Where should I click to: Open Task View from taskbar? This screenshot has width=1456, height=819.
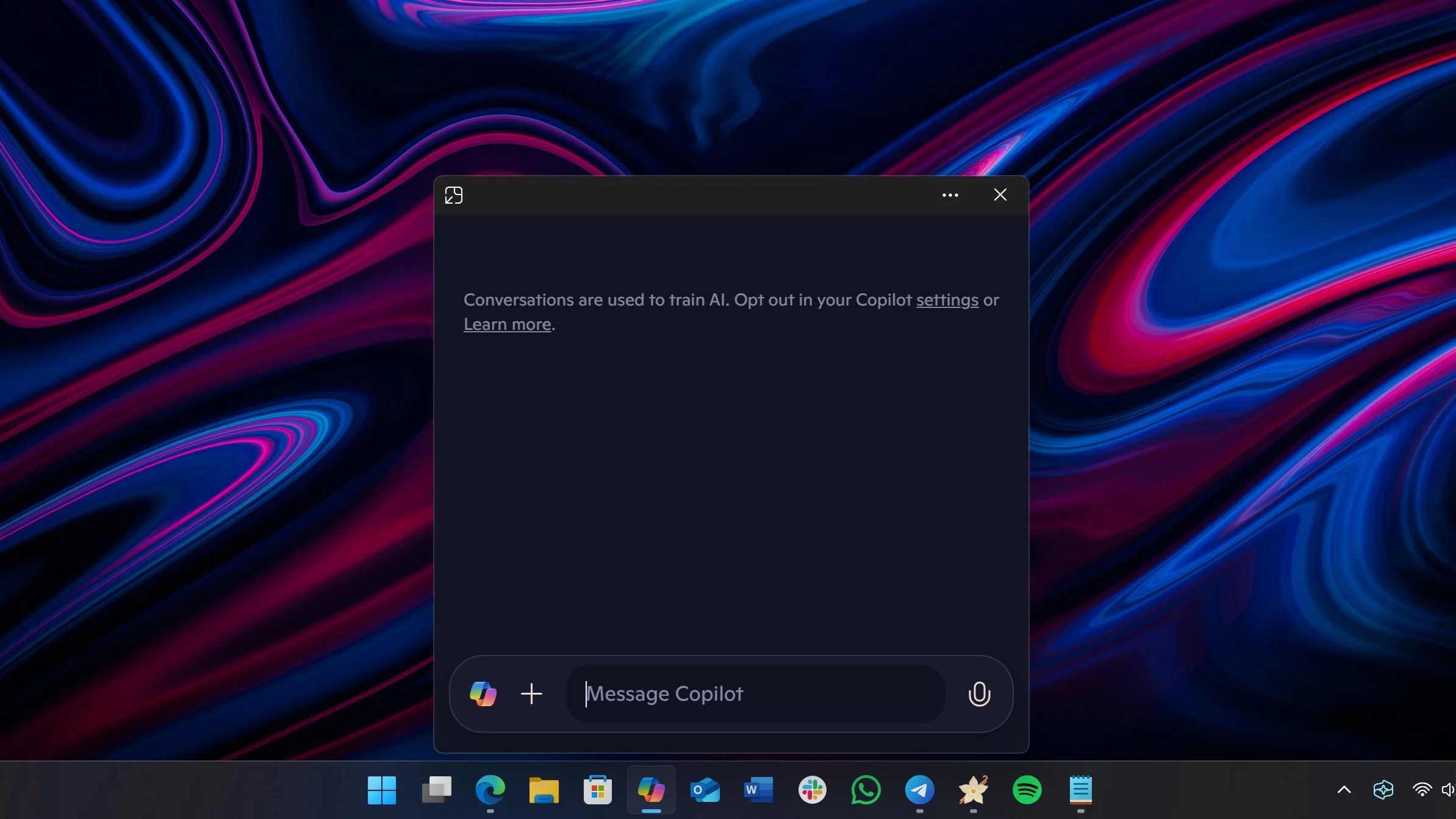[436, 790]
